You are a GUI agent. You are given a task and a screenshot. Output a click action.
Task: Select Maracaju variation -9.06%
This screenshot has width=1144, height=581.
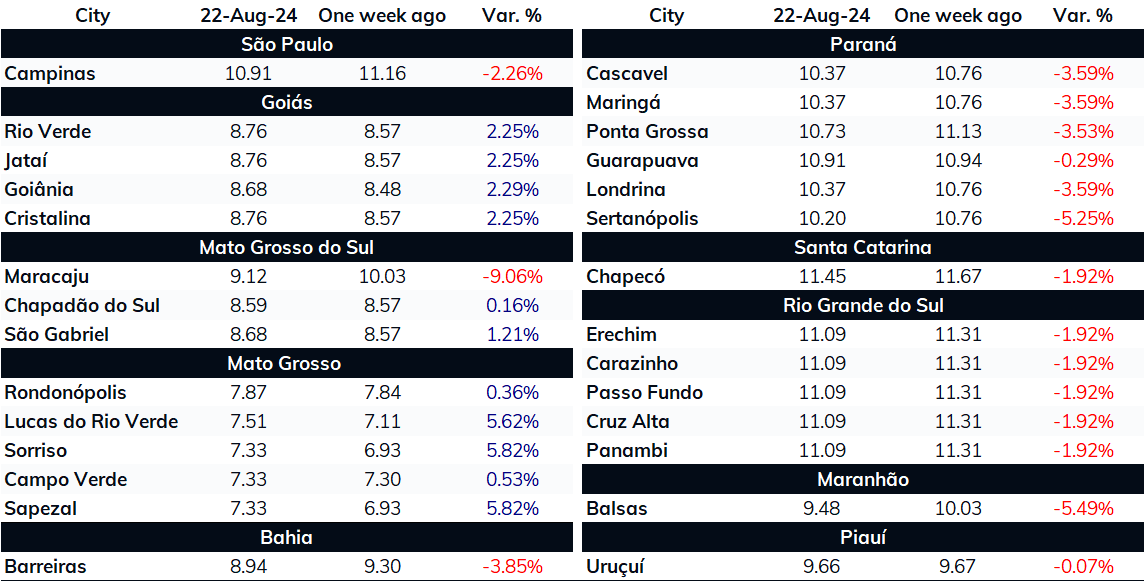click(x=512, y=277)
